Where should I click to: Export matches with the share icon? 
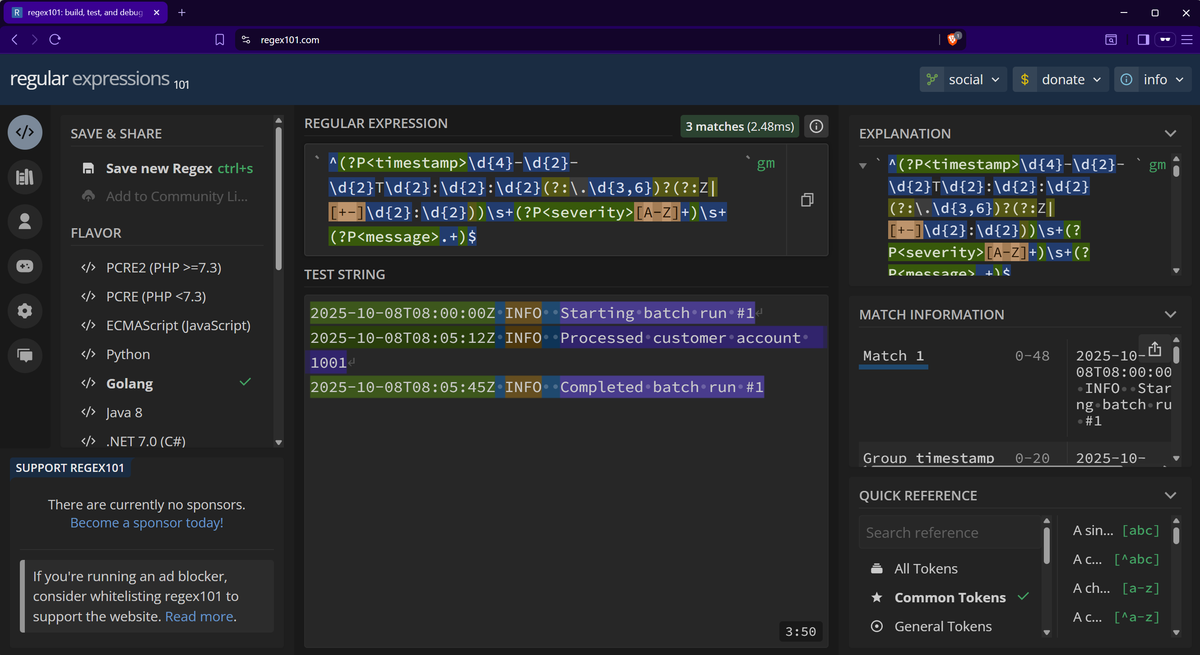coord(1155,349)
